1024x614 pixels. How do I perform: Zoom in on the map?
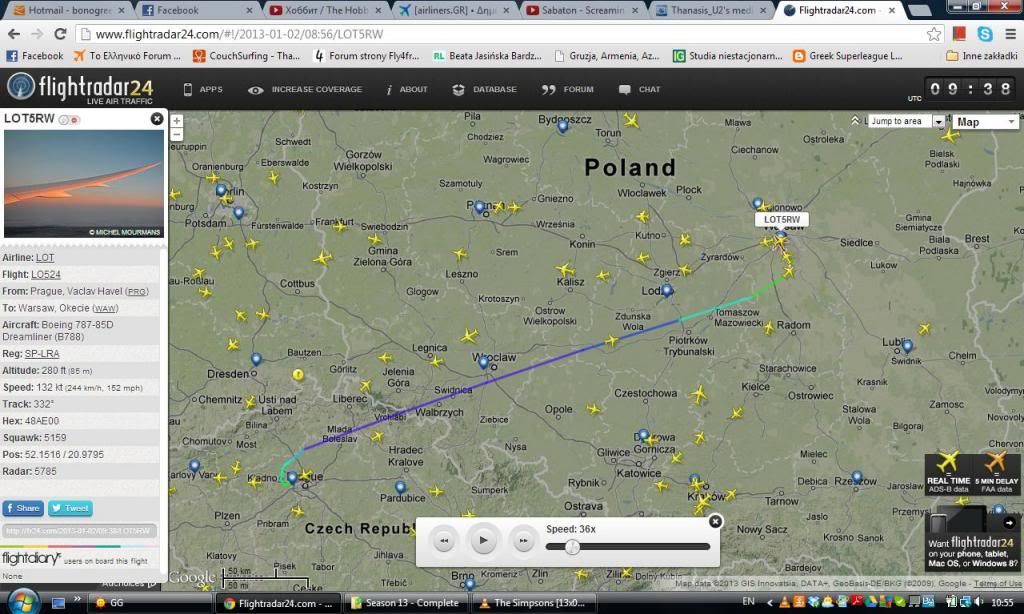176,121
